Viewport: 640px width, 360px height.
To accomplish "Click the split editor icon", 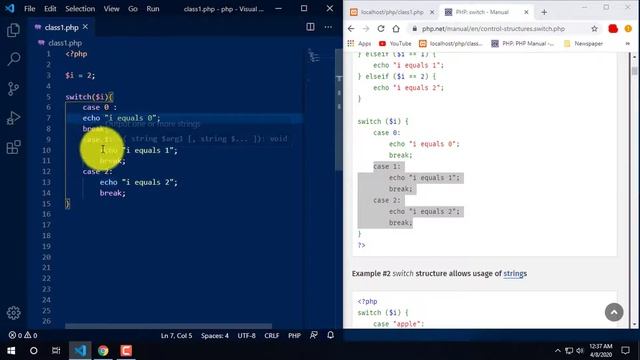I will [310, 27].
